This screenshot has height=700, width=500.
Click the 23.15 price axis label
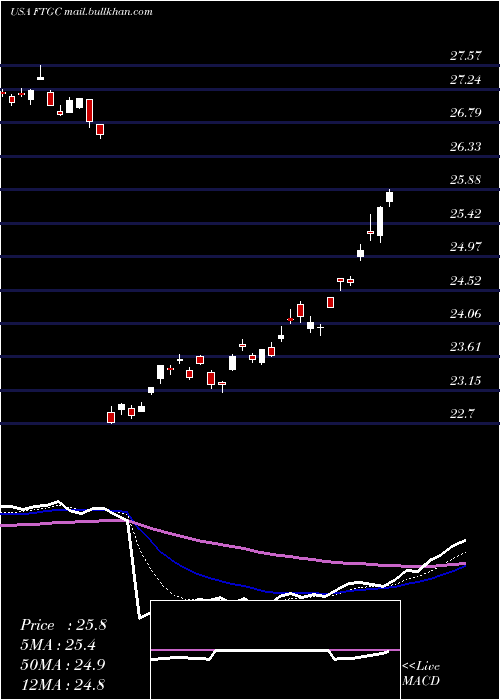[466, 380]
